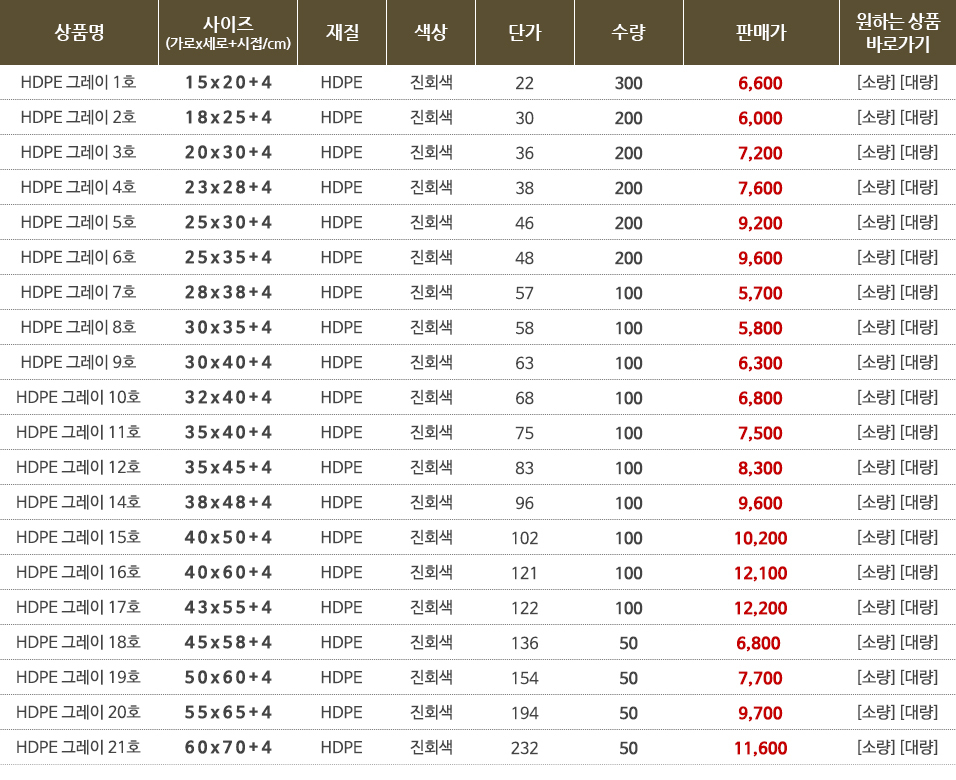956x780 pixels.
Task: Click the 판매가 column header
Action: click(x=760, y=32)
